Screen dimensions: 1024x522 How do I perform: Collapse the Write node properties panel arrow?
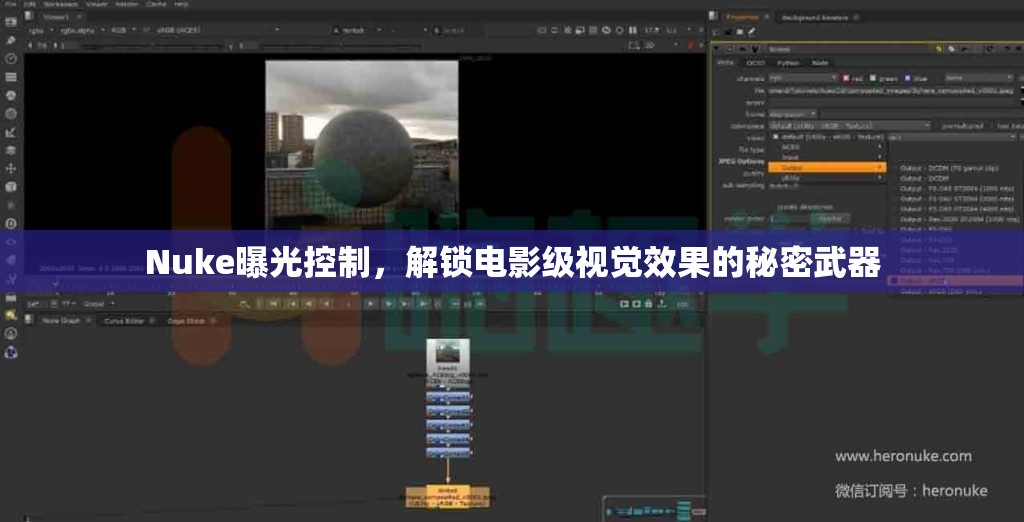pos(717,49)
